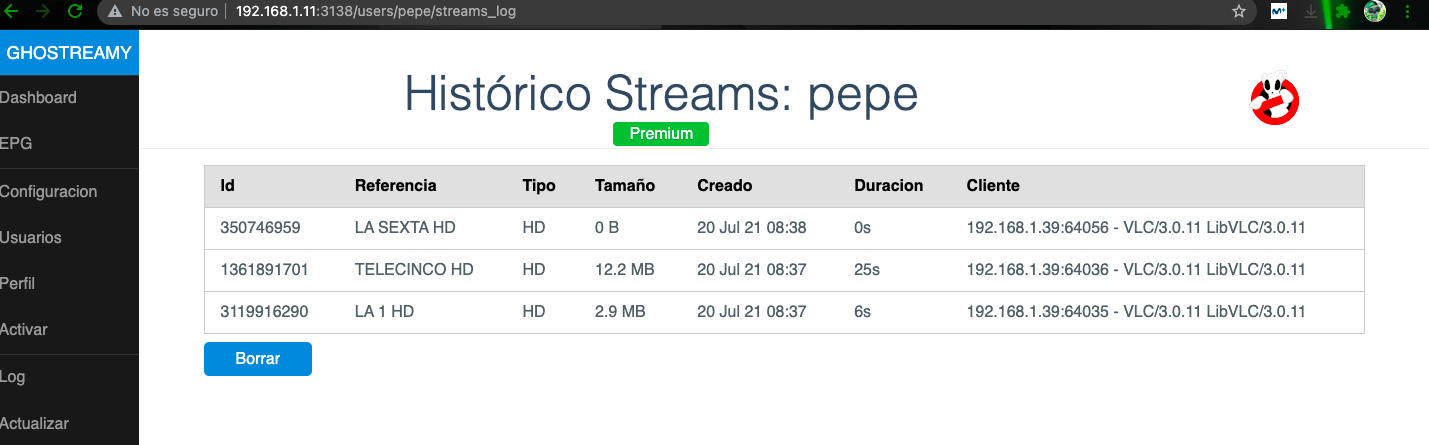Open the Movistar+ extension icon
Image resolution: width=1429 pixels, height=445 pixels.
pyautogui.click(x=1278, y=12)
